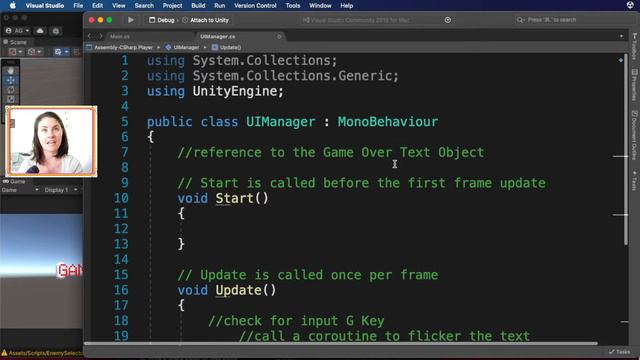Open the Unity account AG dropdown
This screenshot has height=360, width=640.
pos(18,31)
